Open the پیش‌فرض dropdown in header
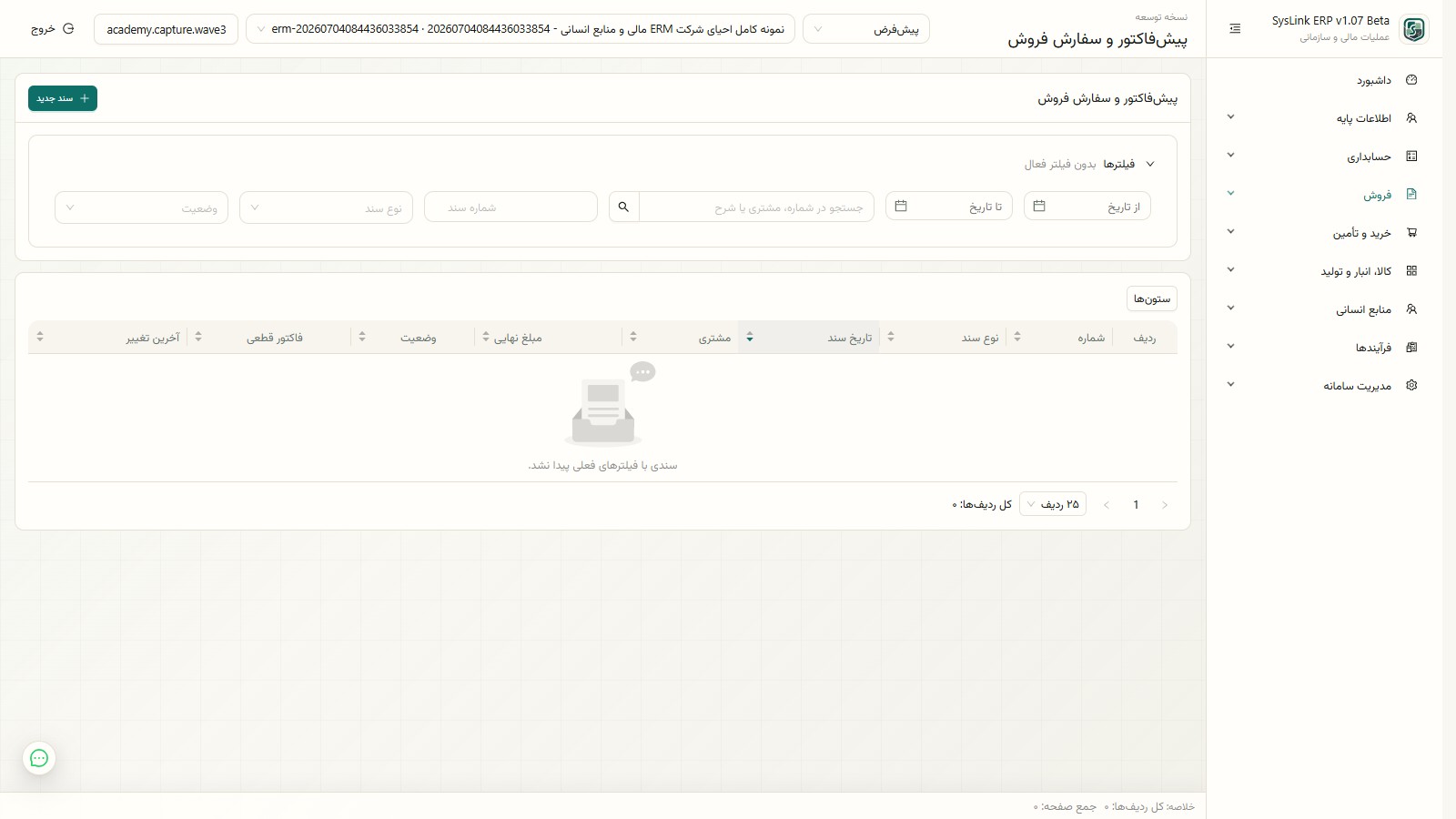 (x=866, y=29)
